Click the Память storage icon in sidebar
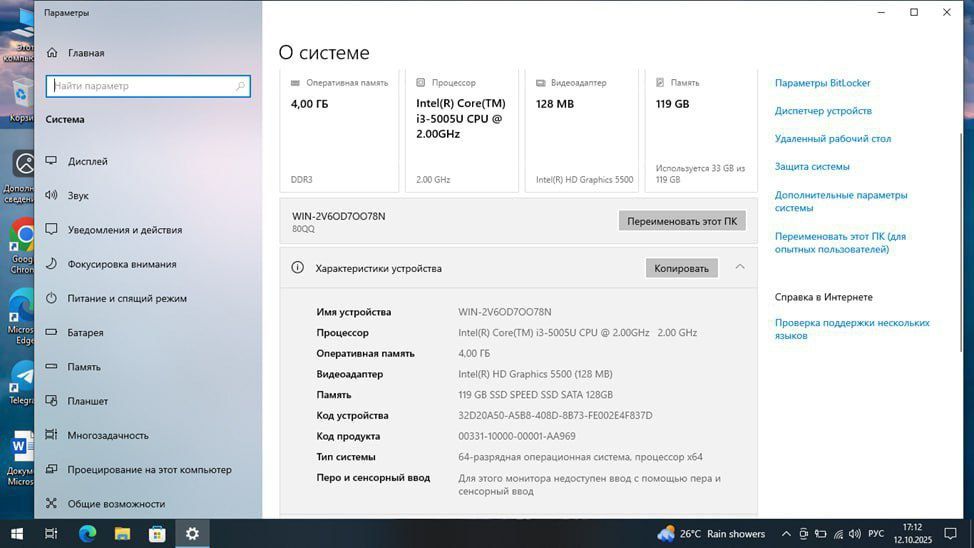This screenshot has height=548, width=974. (x=52, y=367)
